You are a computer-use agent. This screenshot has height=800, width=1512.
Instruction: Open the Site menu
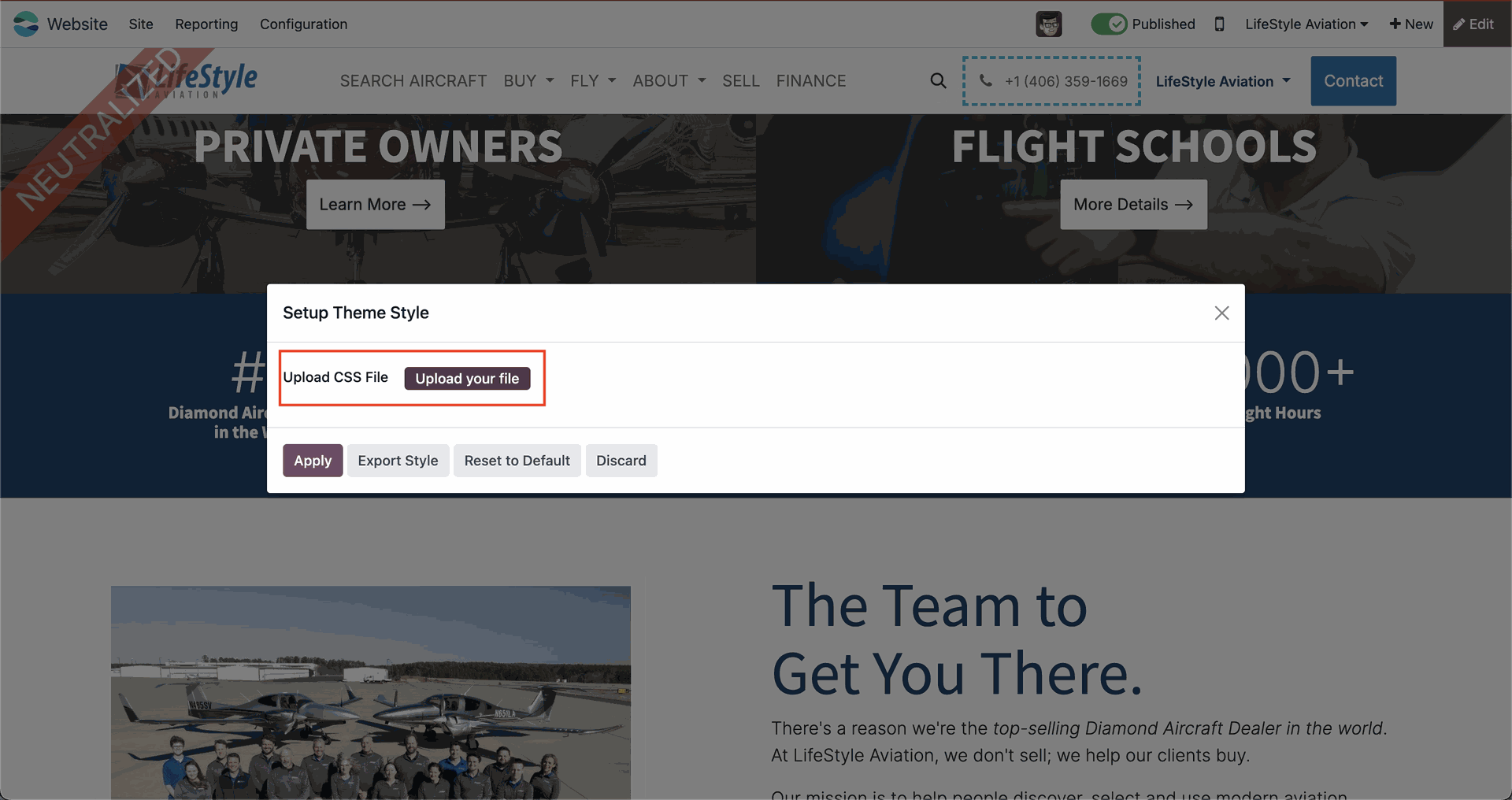point(141,24)
